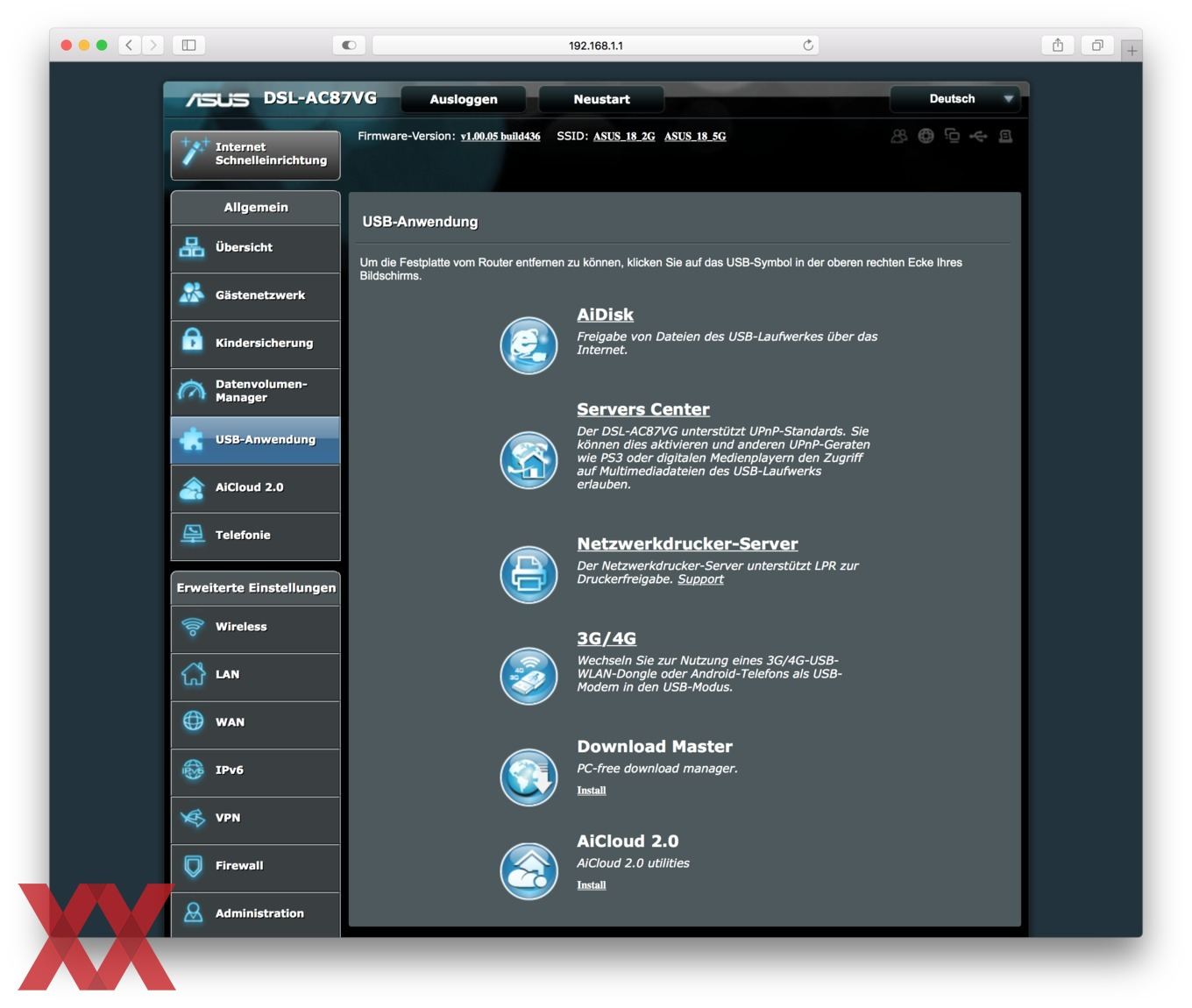Viewport: 1192px width, 1008px height.
Task: Open the Safari share button
Action: click(1058, 45)
